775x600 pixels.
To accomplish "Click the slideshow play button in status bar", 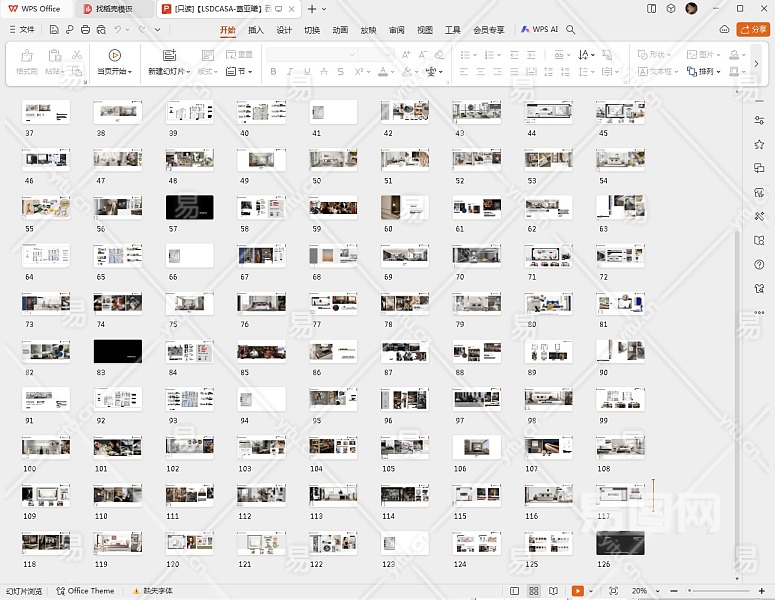I will (577, 591).
